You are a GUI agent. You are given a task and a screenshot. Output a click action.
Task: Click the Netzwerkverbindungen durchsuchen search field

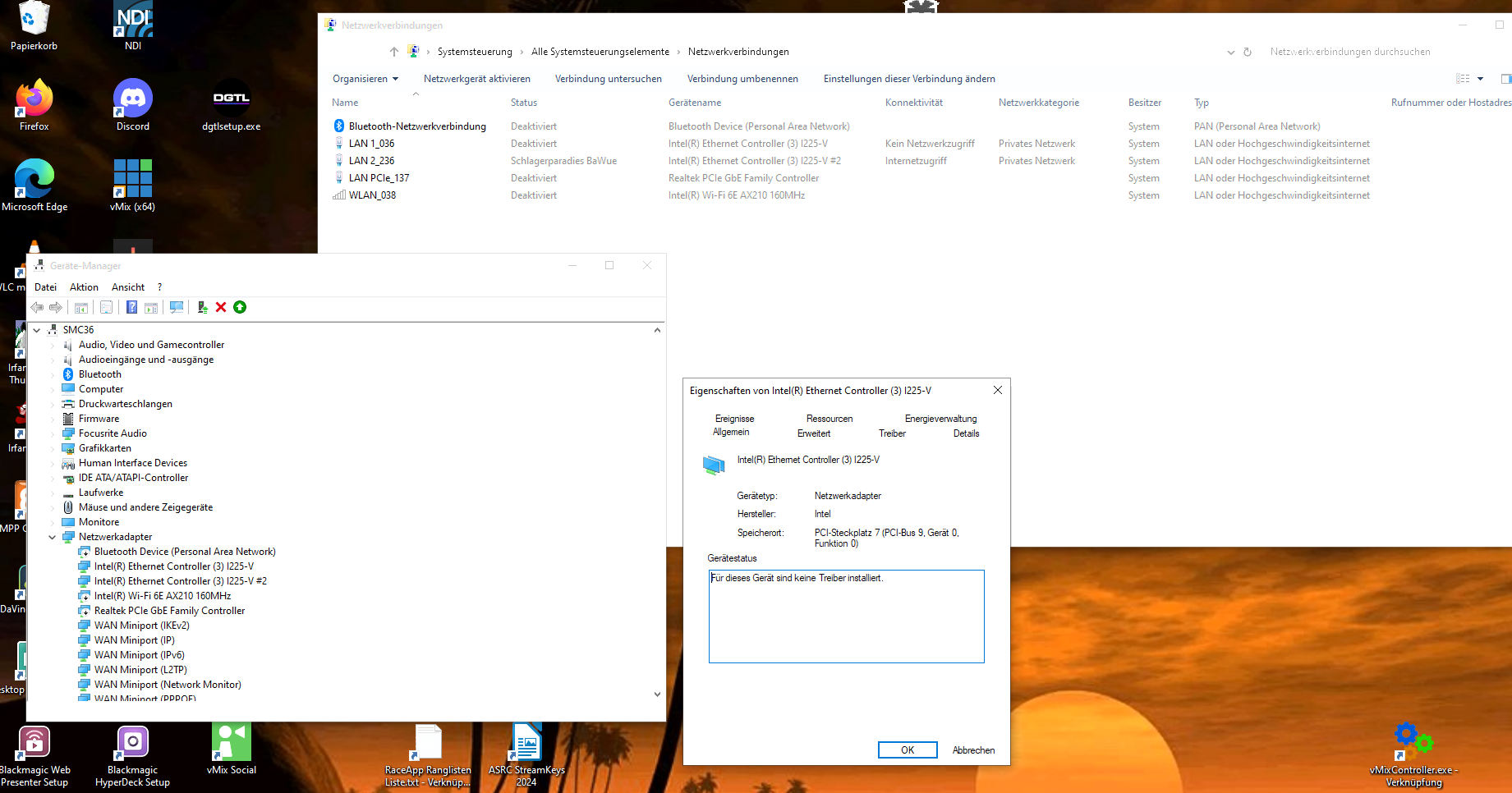click(x=1349, y=52)
